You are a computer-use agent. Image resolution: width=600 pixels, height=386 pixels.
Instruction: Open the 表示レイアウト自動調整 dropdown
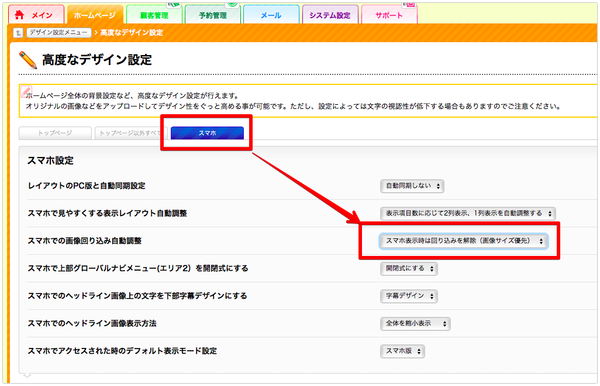pyautogui.click(x=468, y=213)
